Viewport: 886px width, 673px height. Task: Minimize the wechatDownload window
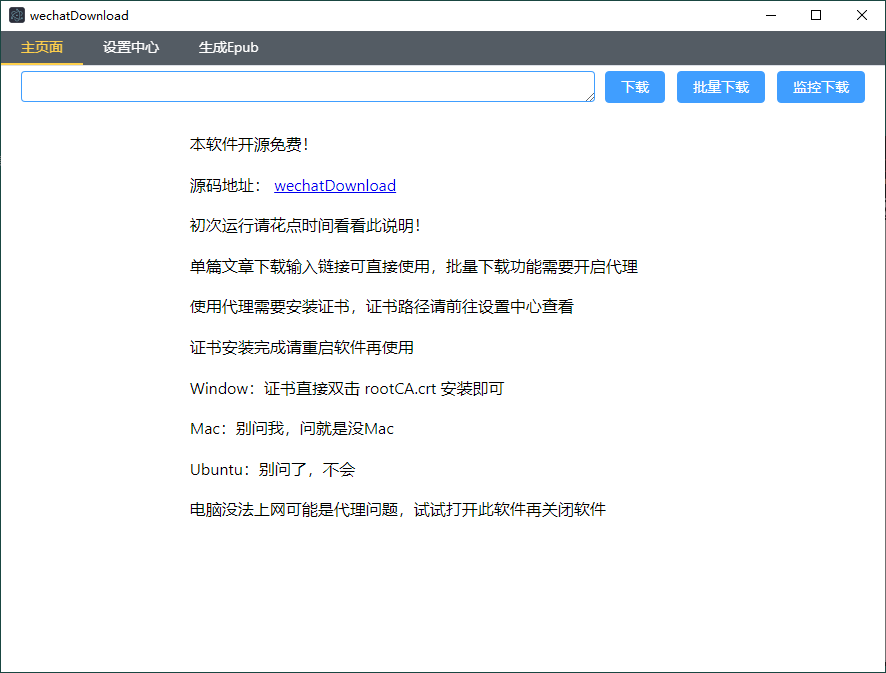pyautogui.click(x=771, y=15)
